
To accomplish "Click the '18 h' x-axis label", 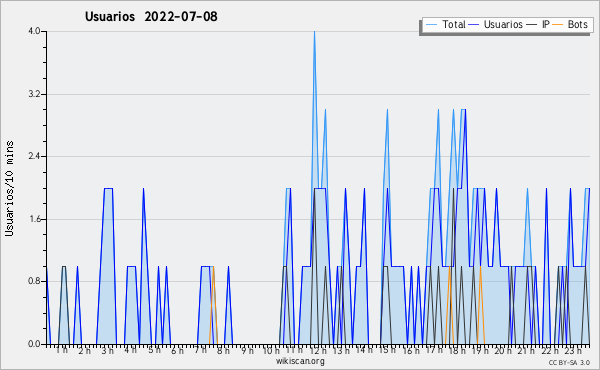I will 457,351.
